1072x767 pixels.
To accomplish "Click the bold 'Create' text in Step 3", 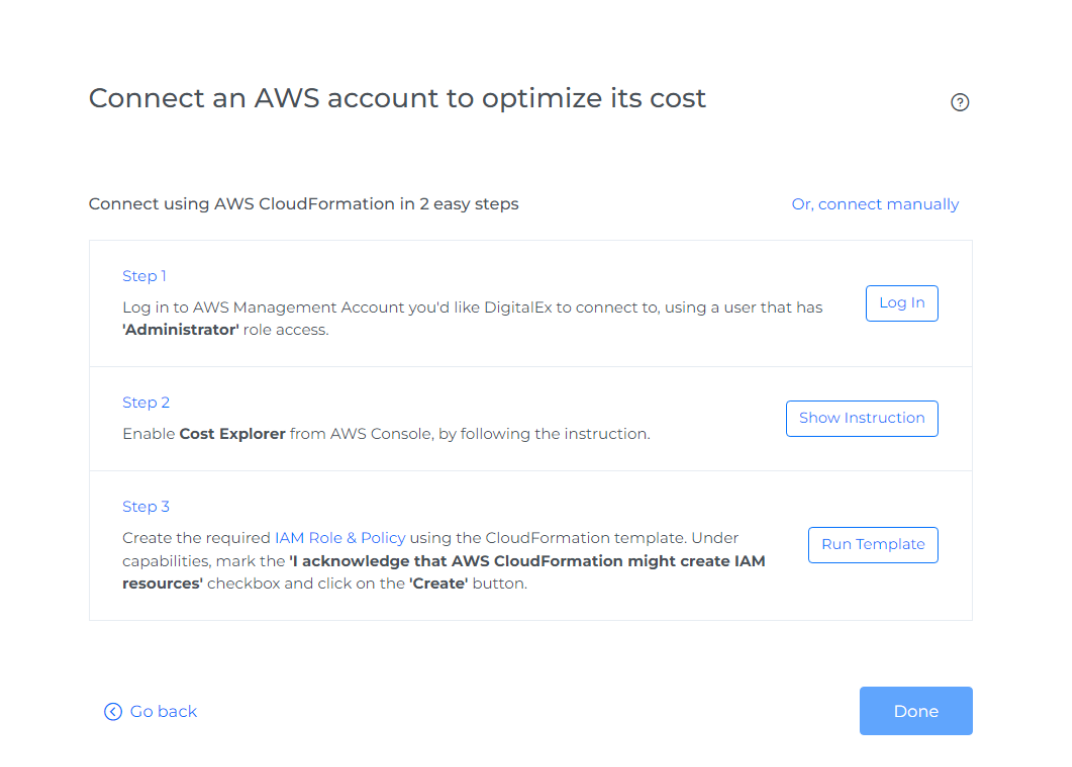I will (x=438, y=584).
